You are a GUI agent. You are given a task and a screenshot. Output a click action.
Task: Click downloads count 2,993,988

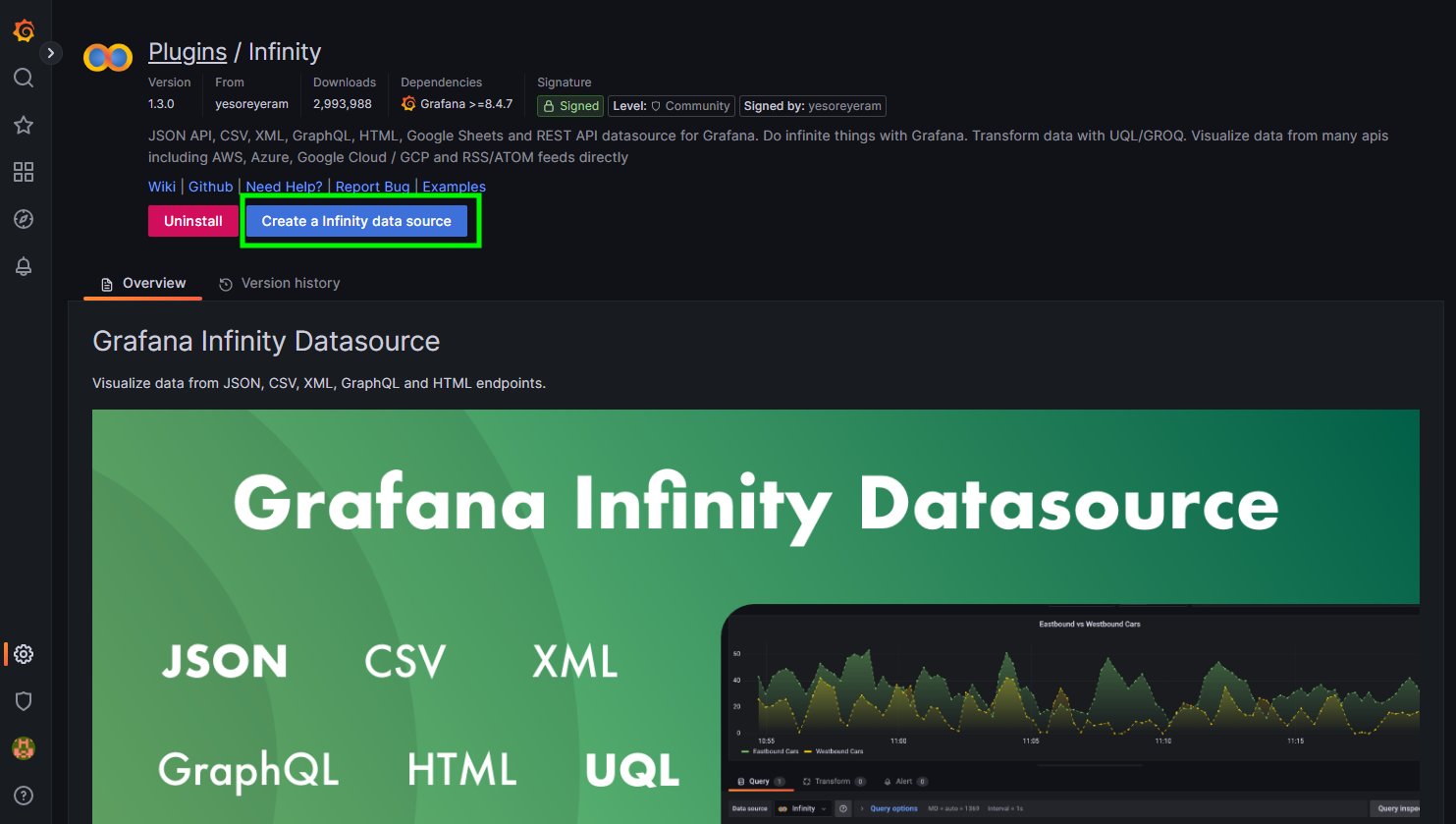pos(343,104)
